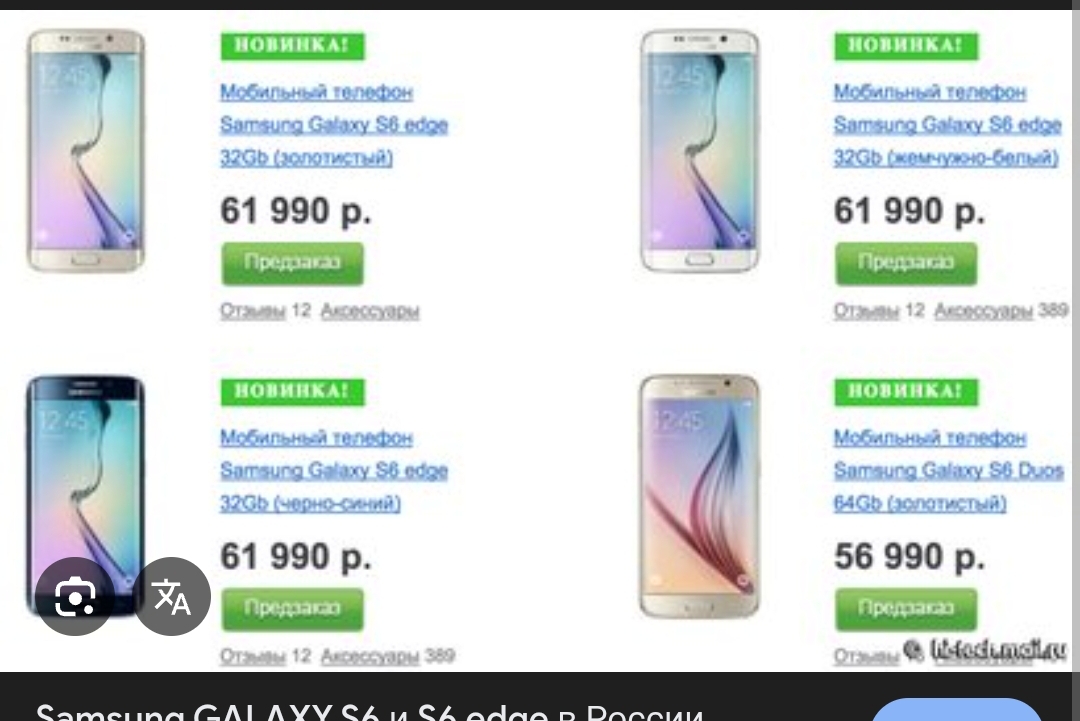Tap the НОВИНКА! badge above S6 Duos
This screenshot has width=1080, height=721.
[x=905, y=391]
